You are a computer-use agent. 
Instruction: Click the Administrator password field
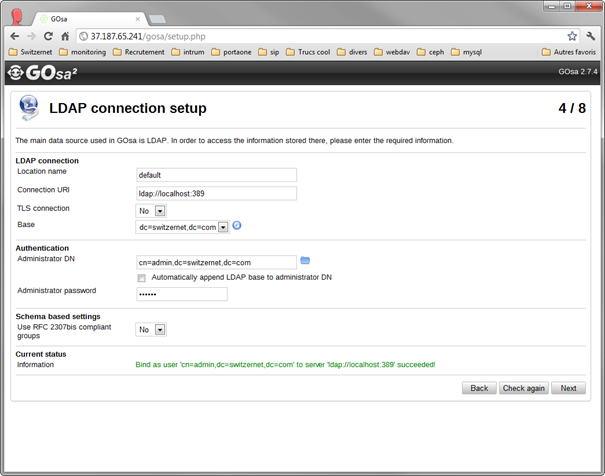coord(182,294)
